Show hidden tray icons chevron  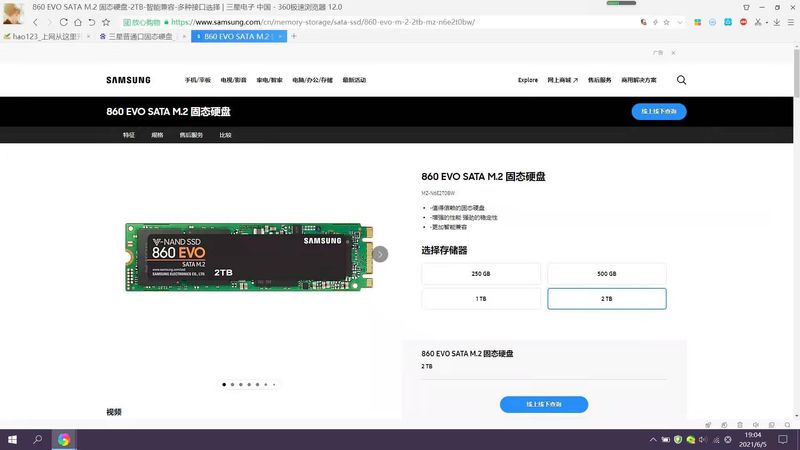[x=653, y=439]
